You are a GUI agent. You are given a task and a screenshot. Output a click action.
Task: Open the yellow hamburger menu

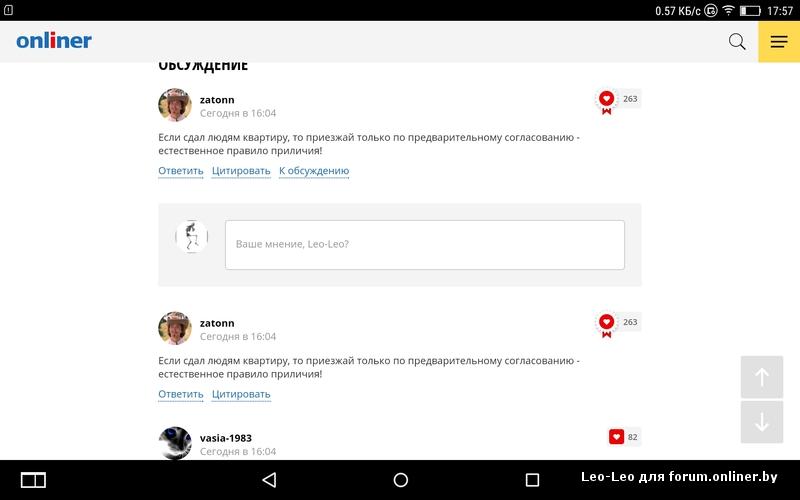pyautogui.click(x=779, y=41)
